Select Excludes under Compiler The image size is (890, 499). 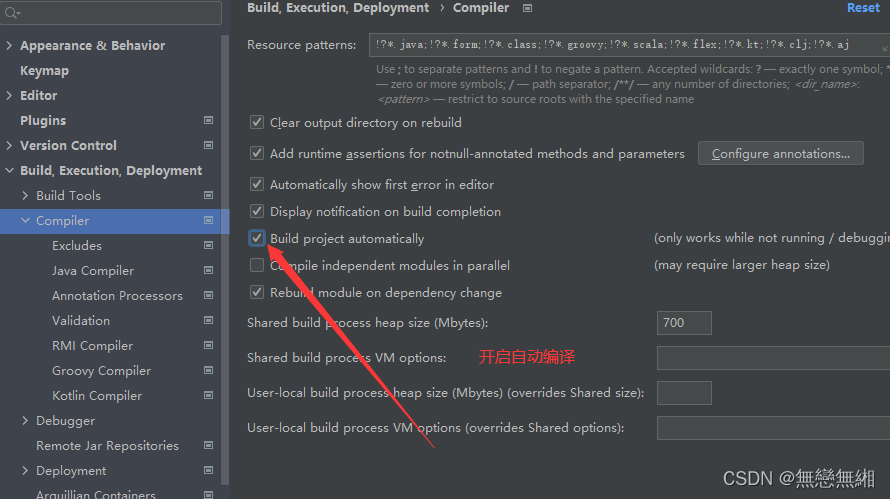(x=77, y=246)
